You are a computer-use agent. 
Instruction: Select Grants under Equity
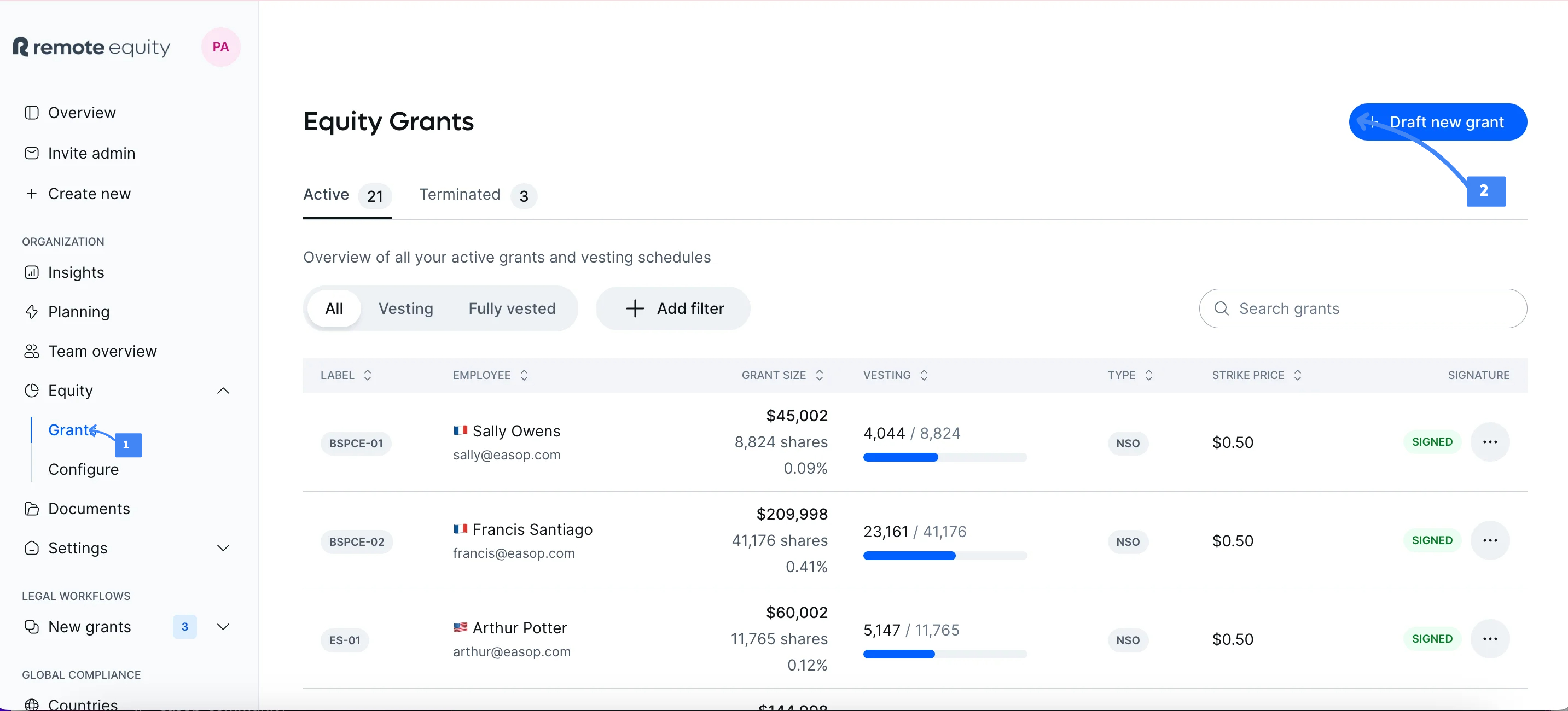tap(71, 430)
